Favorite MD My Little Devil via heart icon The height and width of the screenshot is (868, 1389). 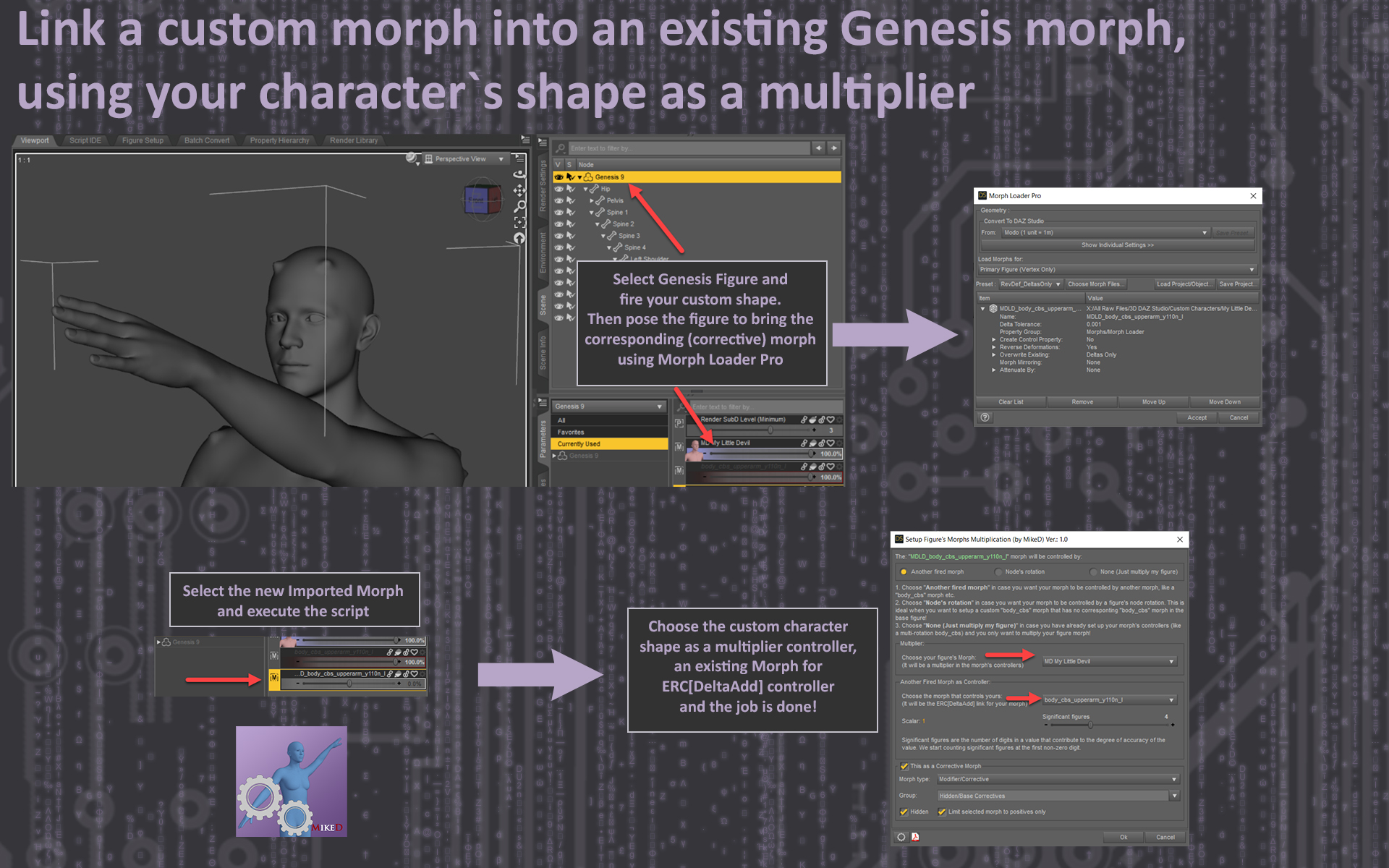click(831, 442)
